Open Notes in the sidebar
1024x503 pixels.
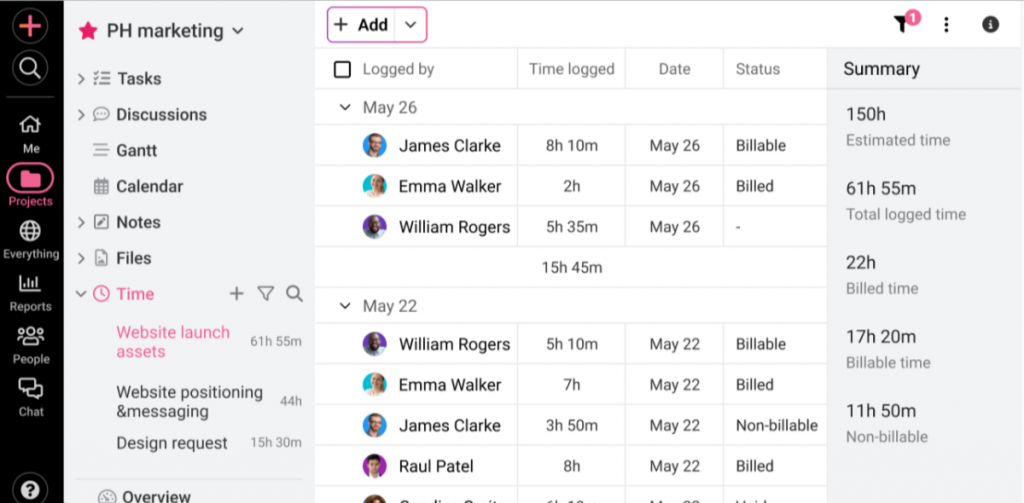pos(138,222)
